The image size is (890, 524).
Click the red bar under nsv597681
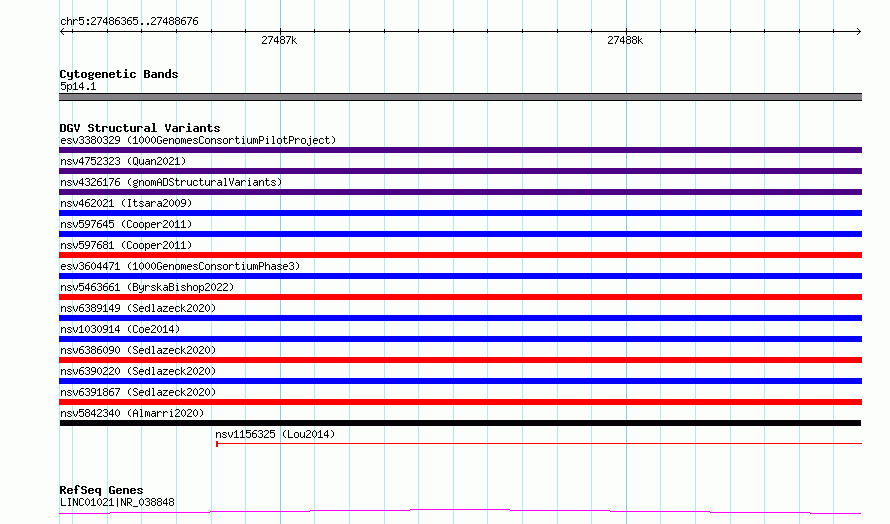pyautogui.click(x=460, y=255)
